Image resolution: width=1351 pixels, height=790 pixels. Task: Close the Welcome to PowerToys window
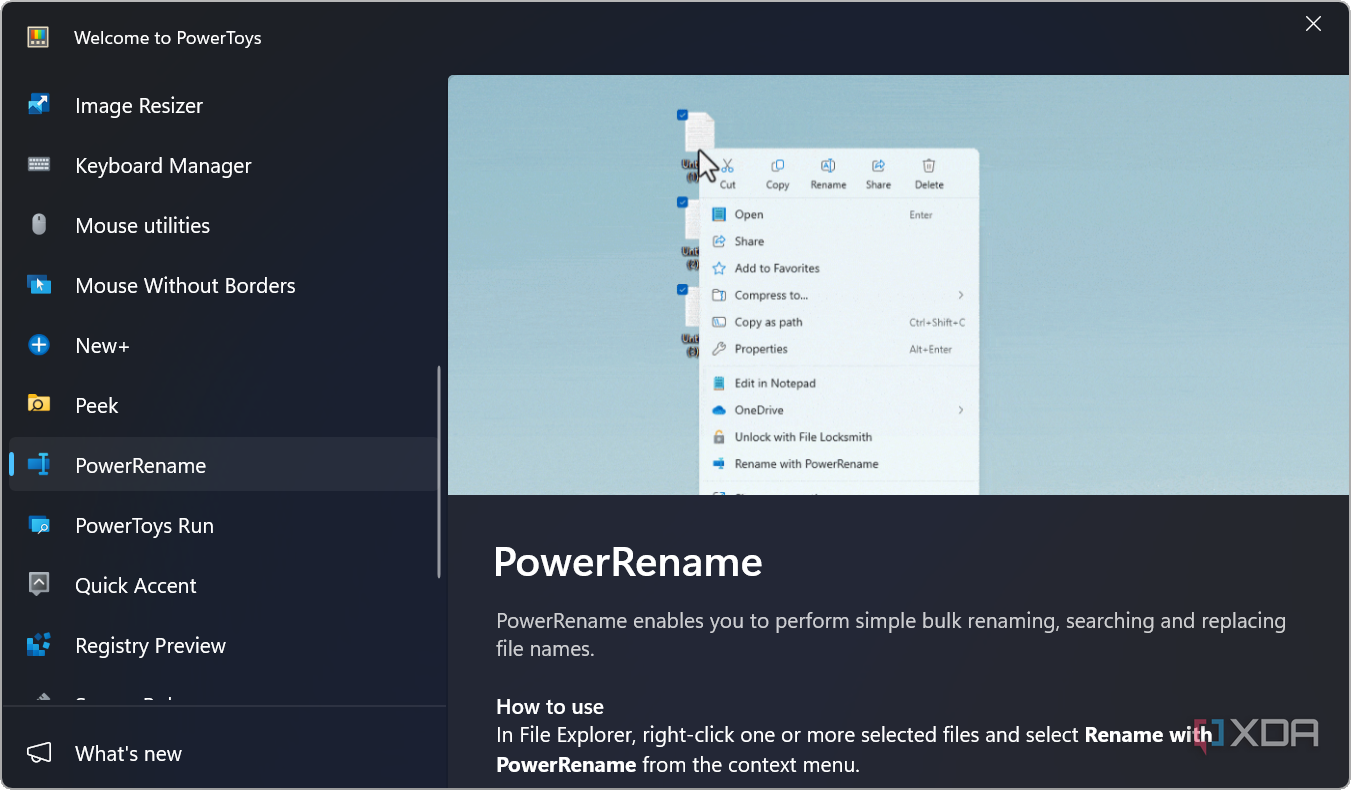coord(1313,24)
